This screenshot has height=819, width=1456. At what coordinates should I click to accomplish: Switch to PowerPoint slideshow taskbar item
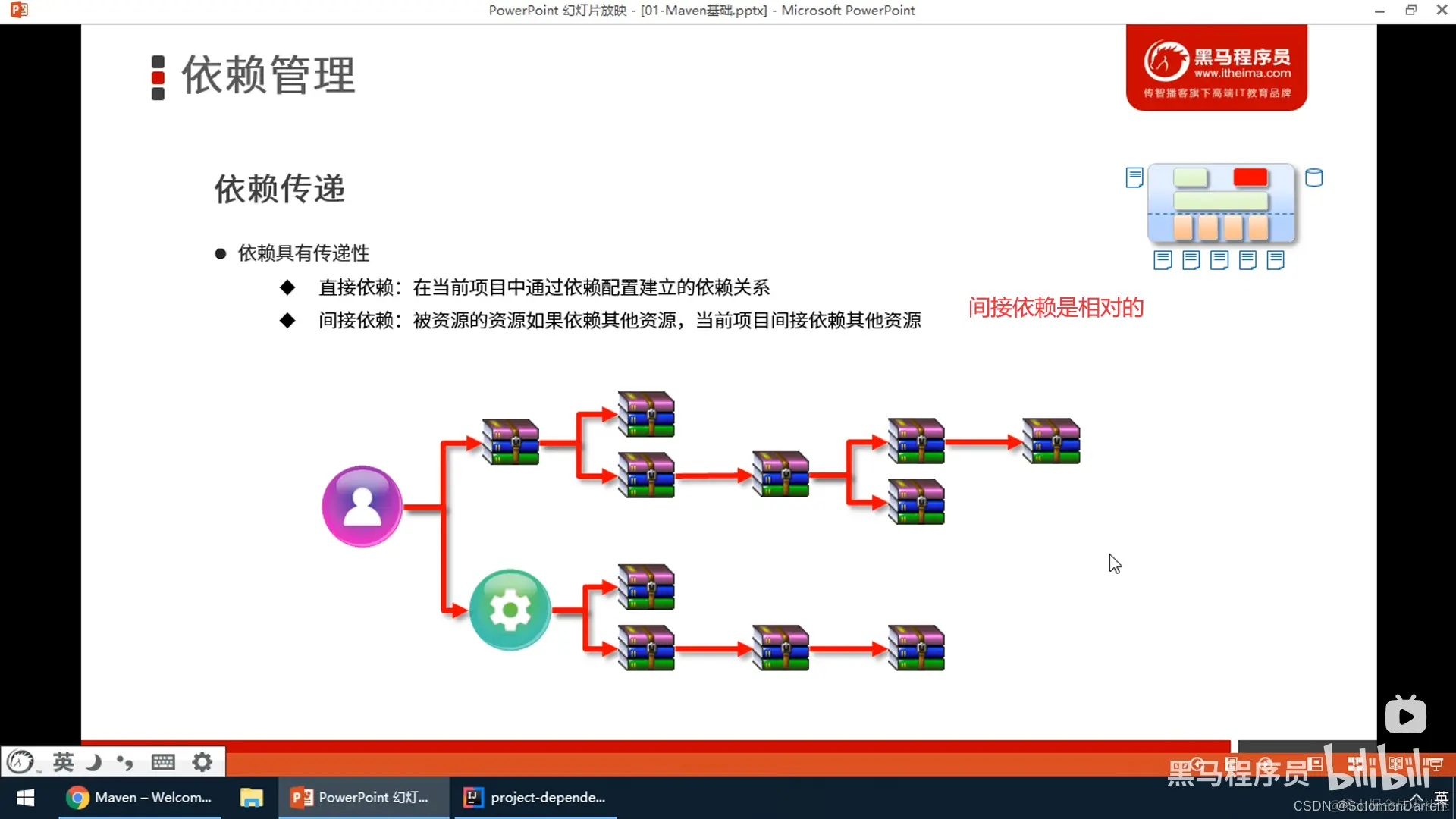[362, 798]
